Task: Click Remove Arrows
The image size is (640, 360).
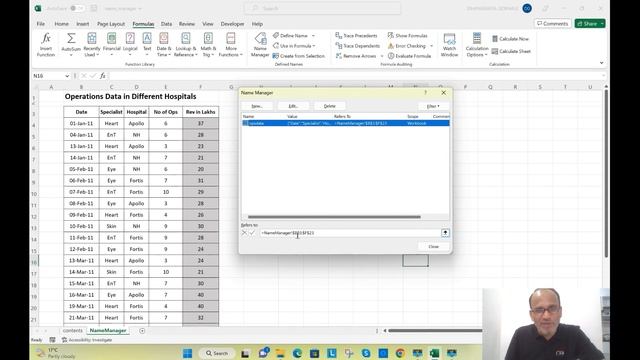Action: (x=356, y=56)
